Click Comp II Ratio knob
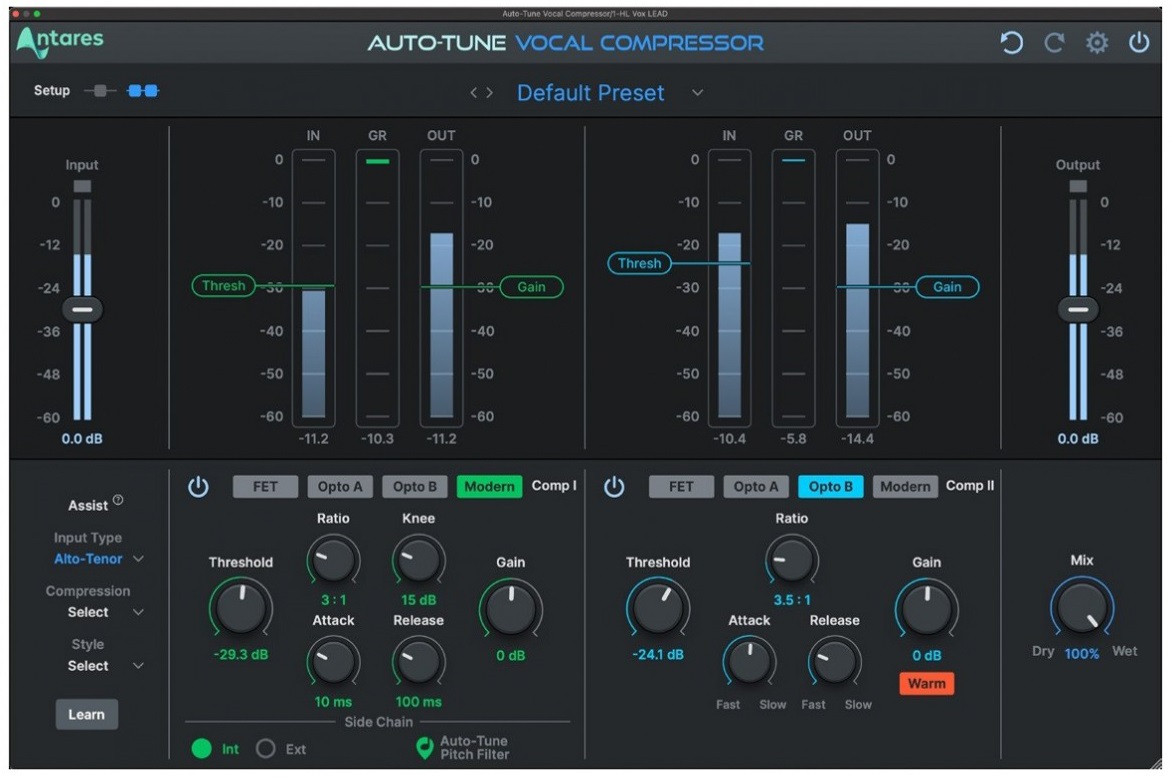Viewport: 1172px width, 777px height. [x=792, y=560]
